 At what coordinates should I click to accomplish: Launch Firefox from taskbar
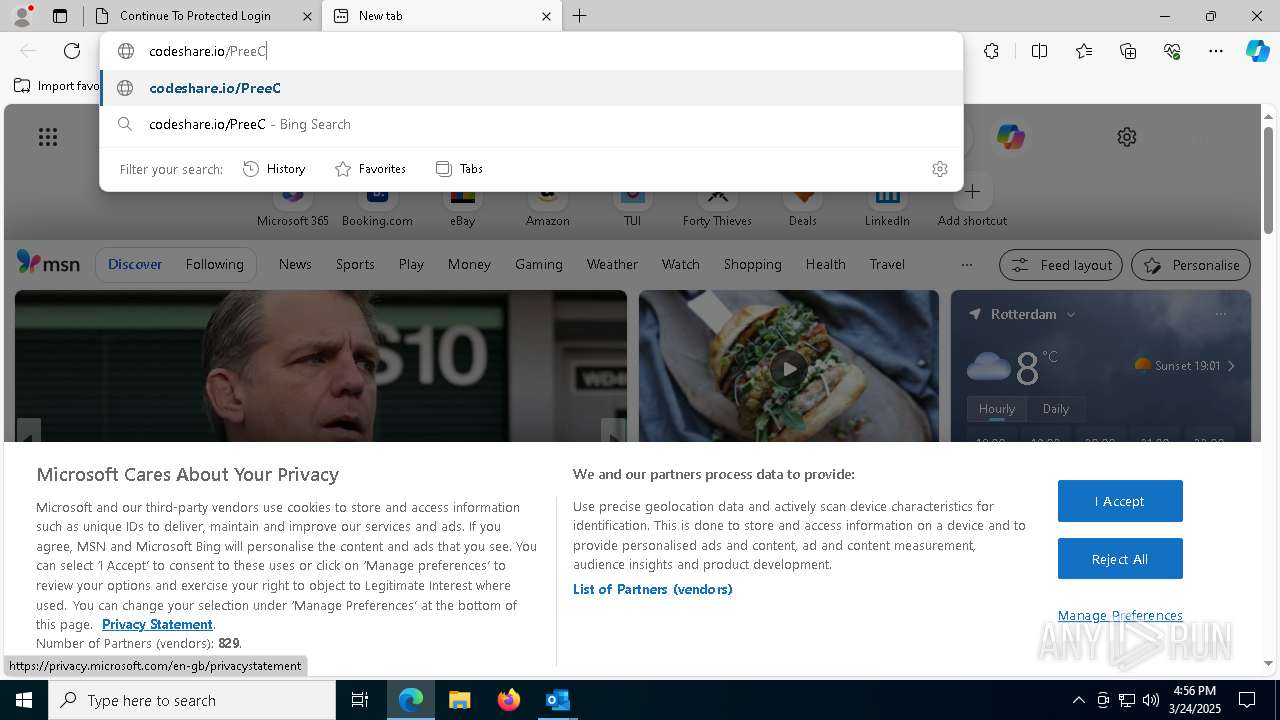click(x=508, y=700)
